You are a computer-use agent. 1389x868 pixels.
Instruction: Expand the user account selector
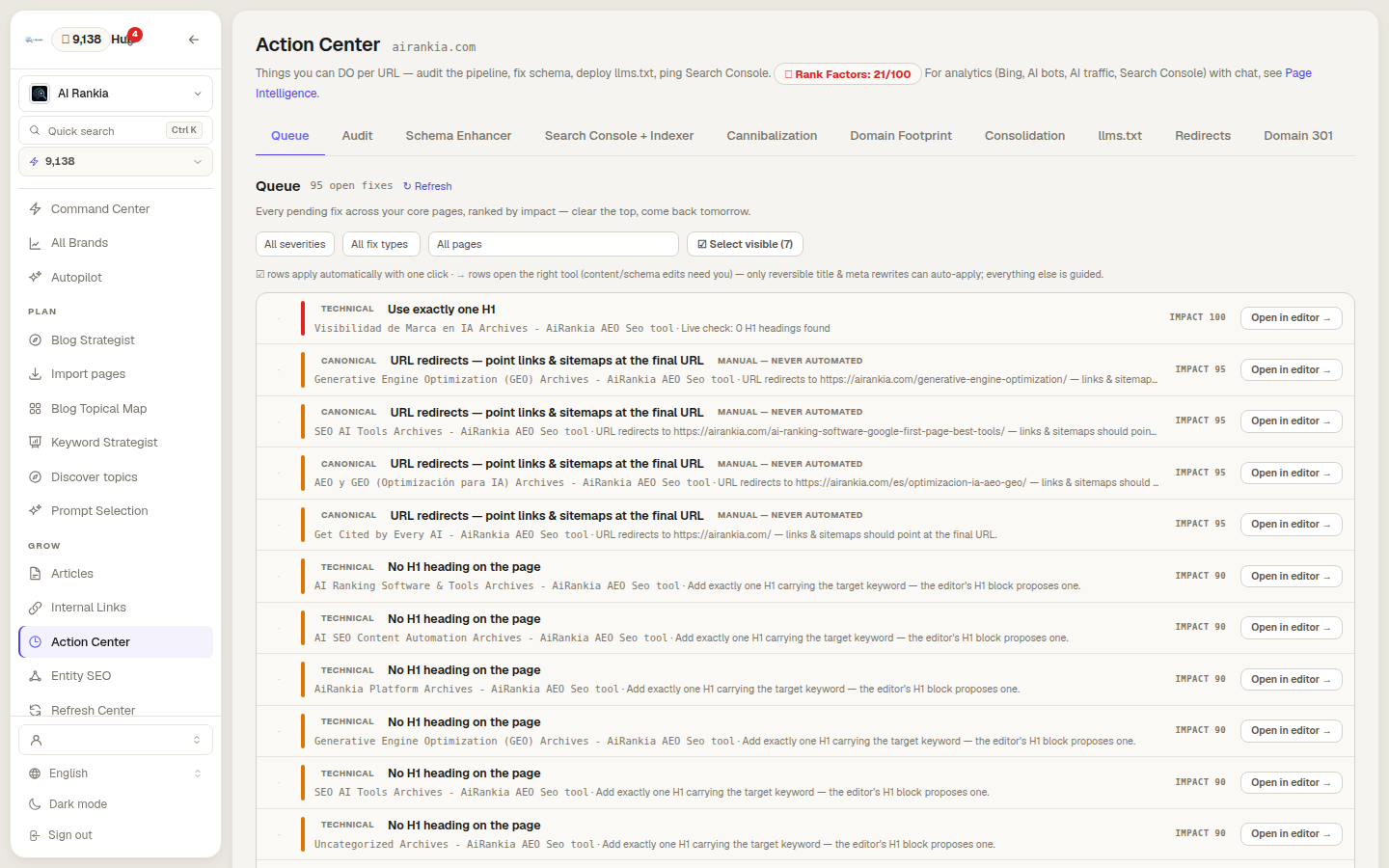point(116,740)
